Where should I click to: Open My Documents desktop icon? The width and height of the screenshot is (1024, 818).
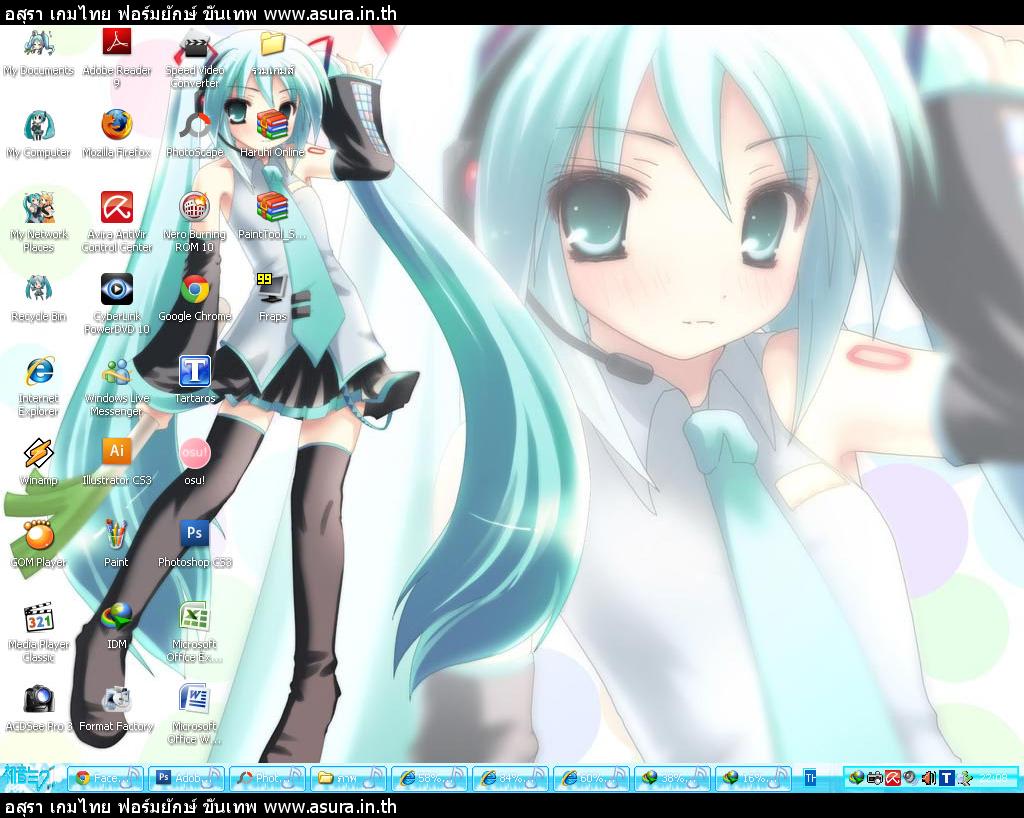[x=39, y=54]
